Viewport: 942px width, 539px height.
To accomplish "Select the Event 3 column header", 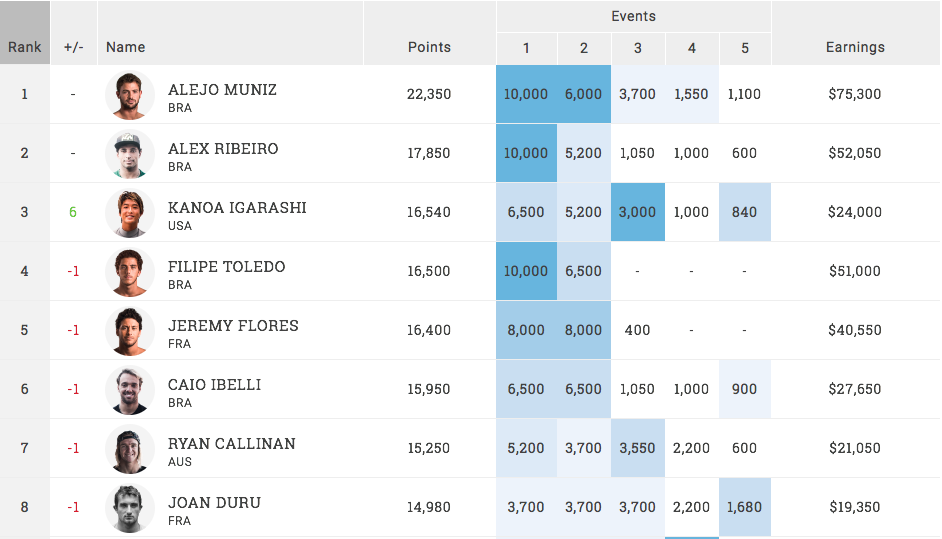I will [x=638, y=48].
